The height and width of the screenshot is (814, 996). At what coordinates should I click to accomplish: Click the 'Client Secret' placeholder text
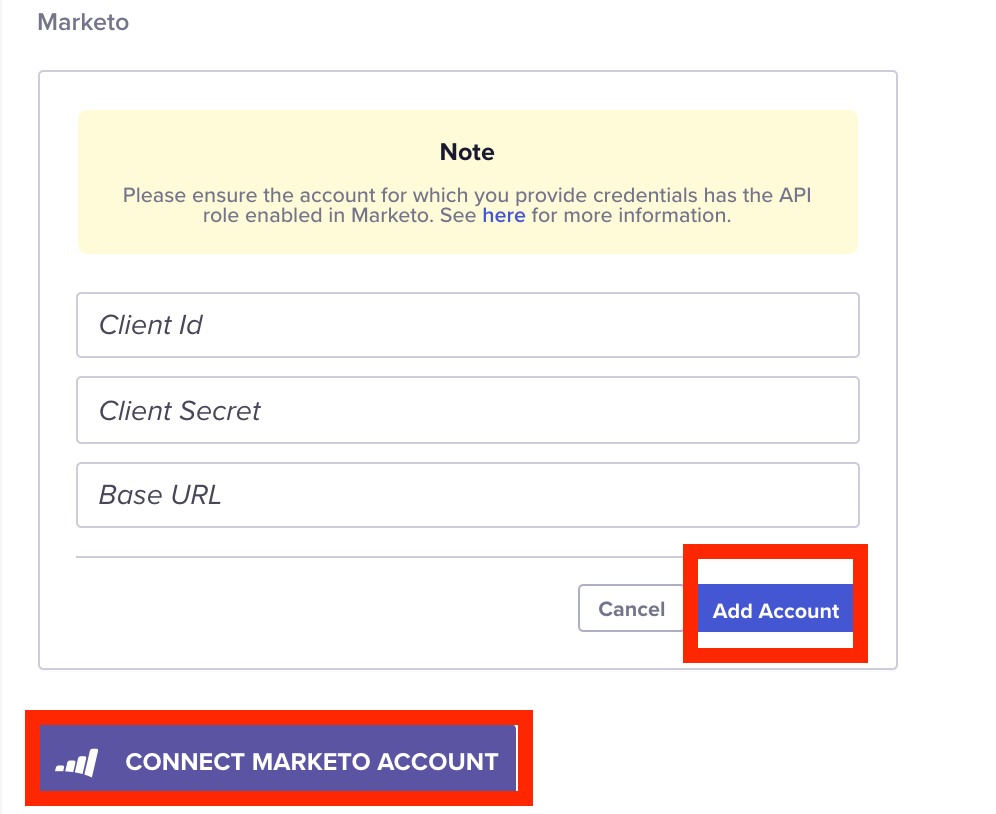pos(180,410)
